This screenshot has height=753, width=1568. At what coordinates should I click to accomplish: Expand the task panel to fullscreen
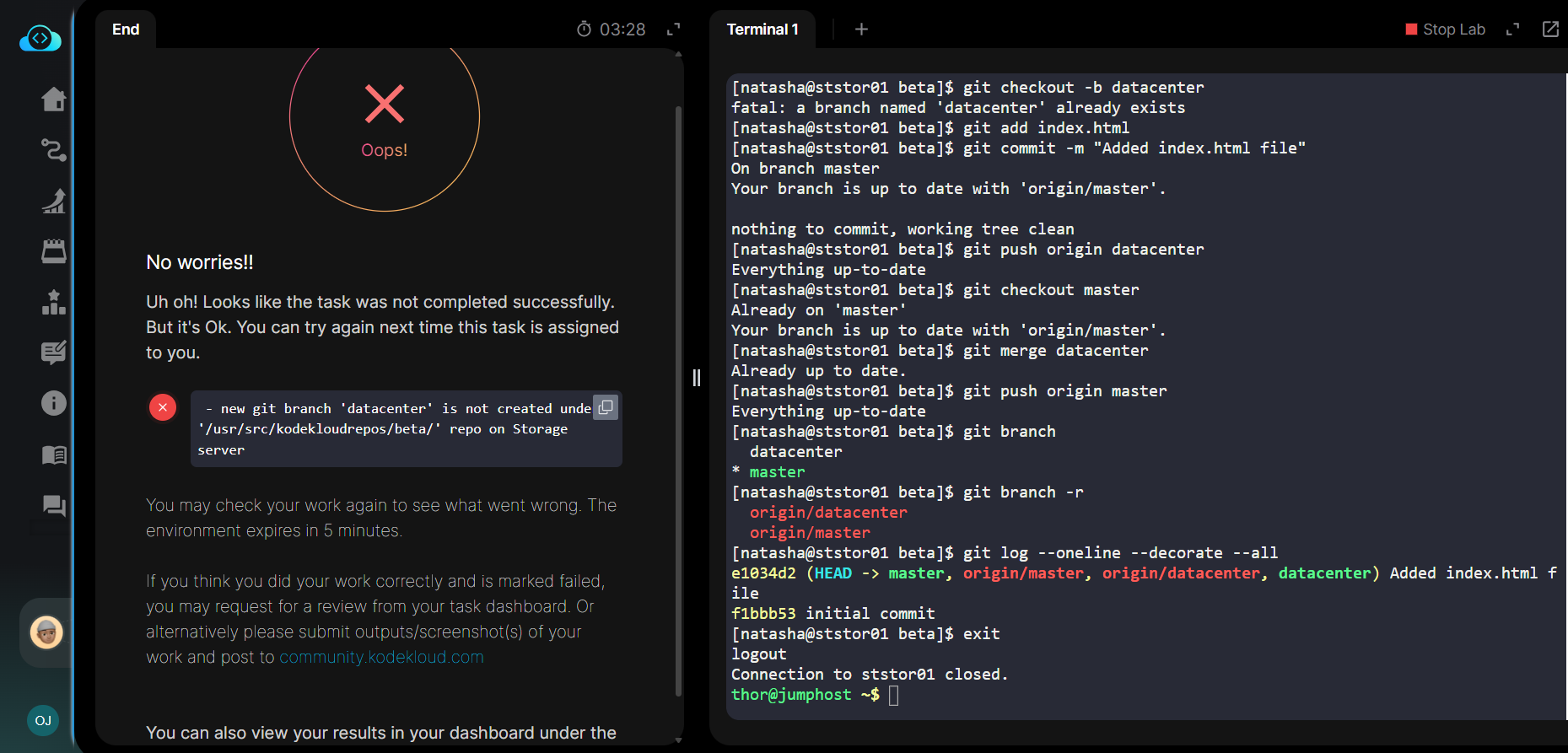(673, 30)
